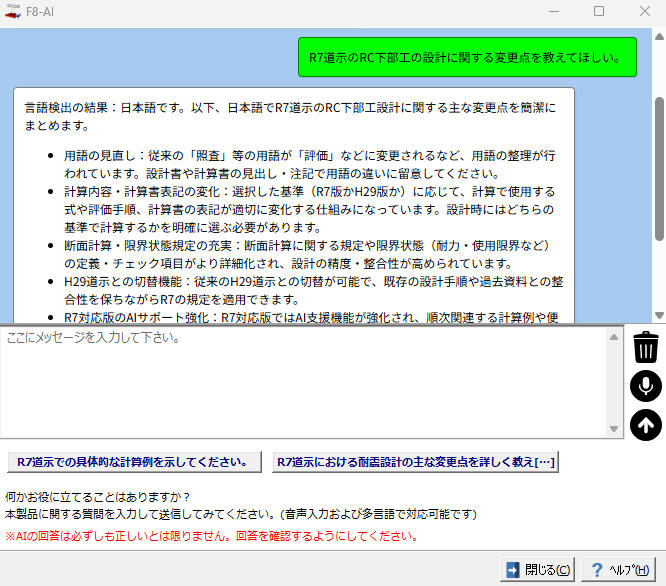Click the 閉じる(C) close button

pos(537,569)
